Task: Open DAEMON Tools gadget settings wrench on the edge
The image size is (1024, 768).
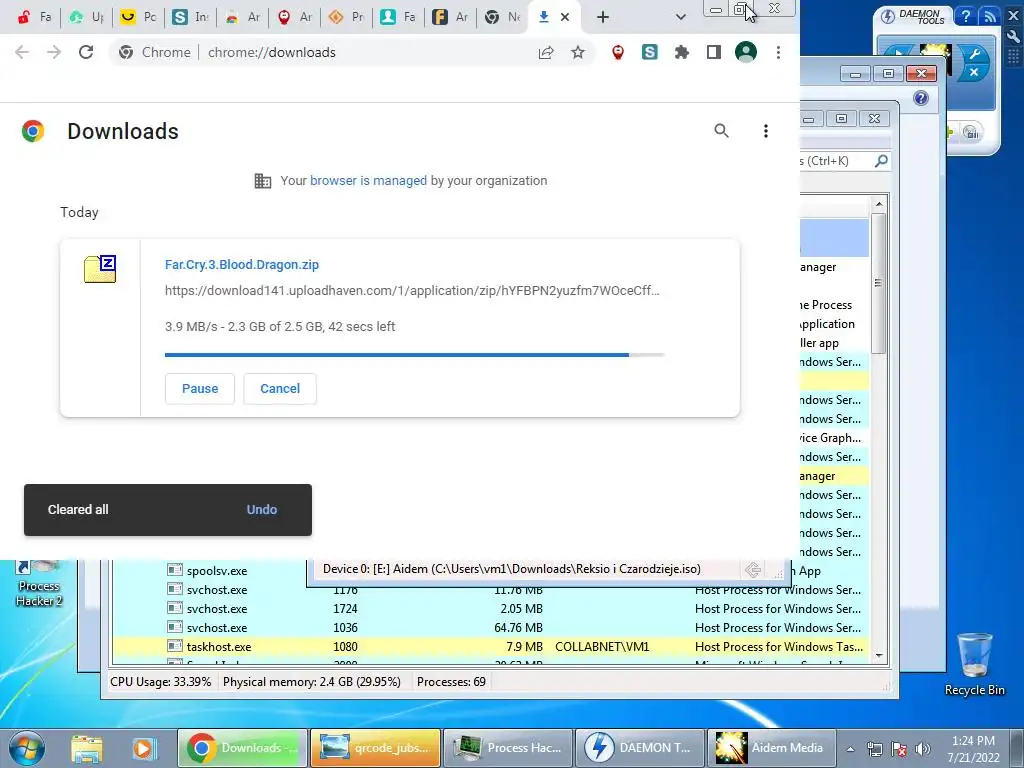Action: click(x=1014, y=37)
